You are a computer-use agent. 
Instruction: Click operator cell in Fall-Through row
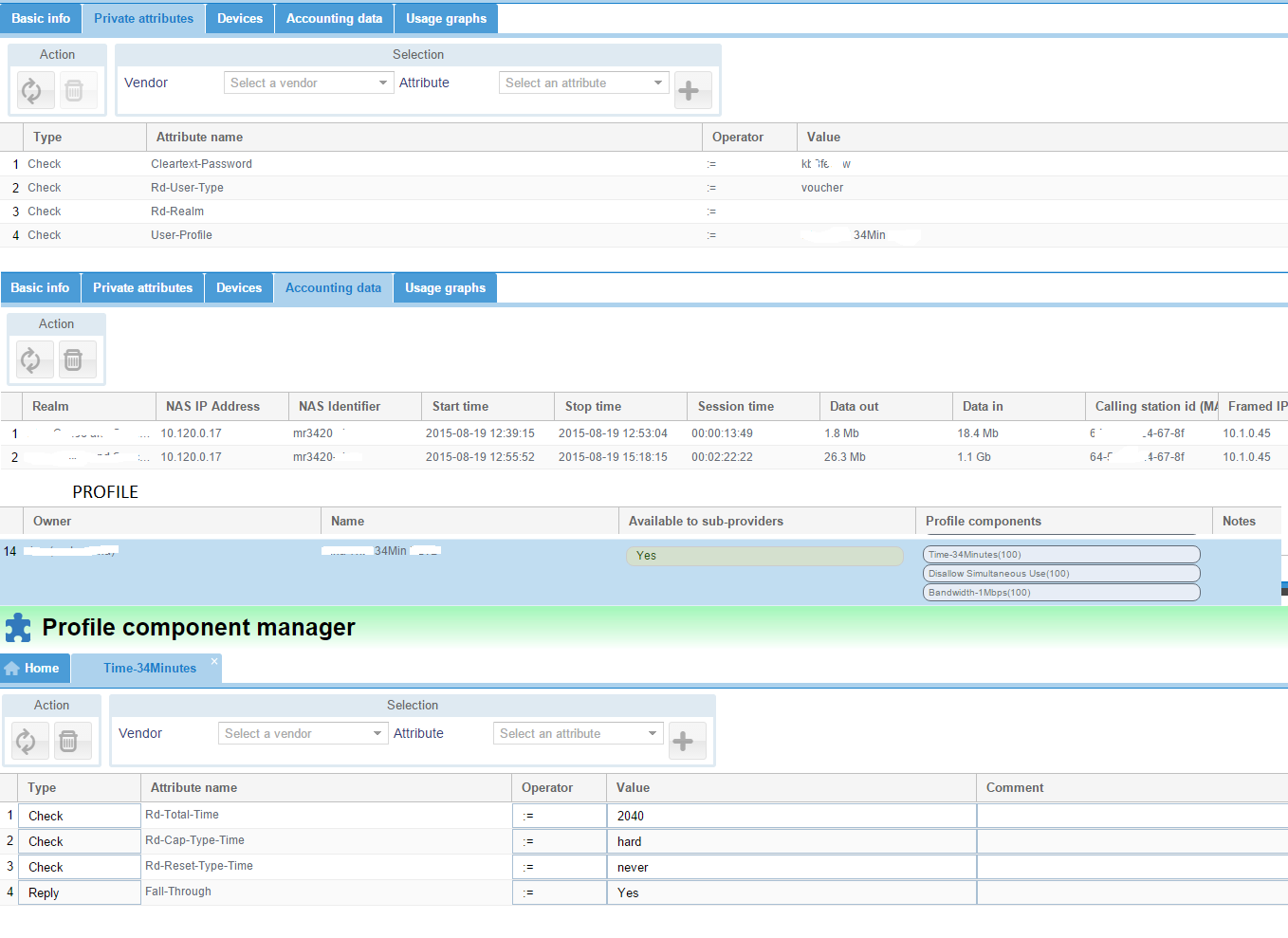[x=560, y=892]
